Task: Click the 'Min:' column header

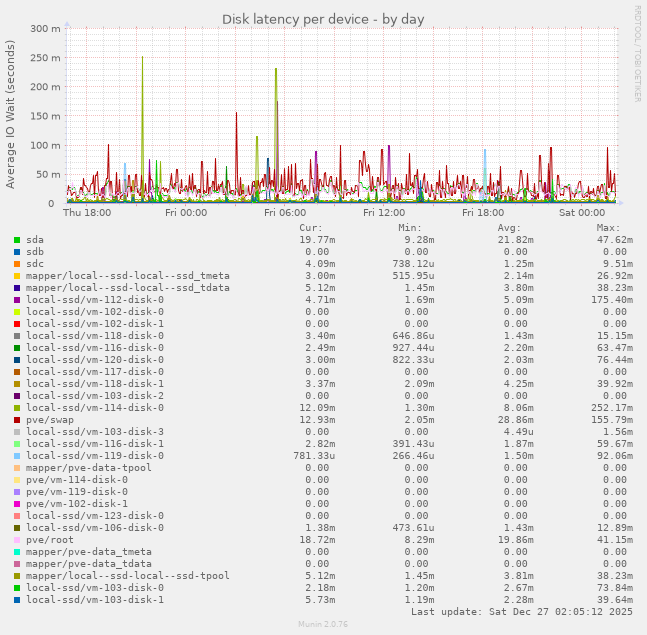Action: point(410,228)
